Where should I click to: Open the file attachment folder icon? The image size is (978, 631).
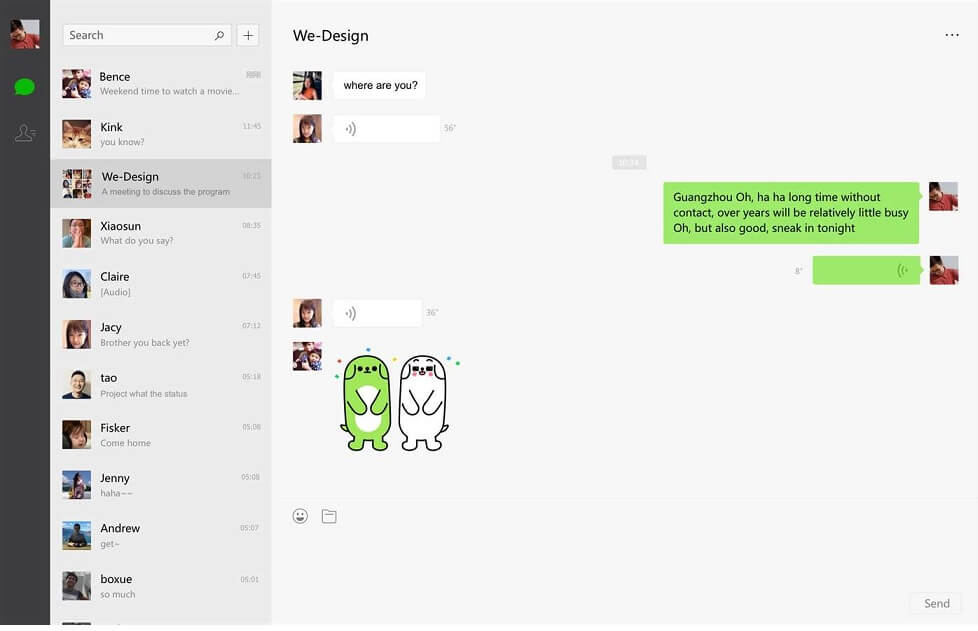pyautogui.click(x=329, y=516)
